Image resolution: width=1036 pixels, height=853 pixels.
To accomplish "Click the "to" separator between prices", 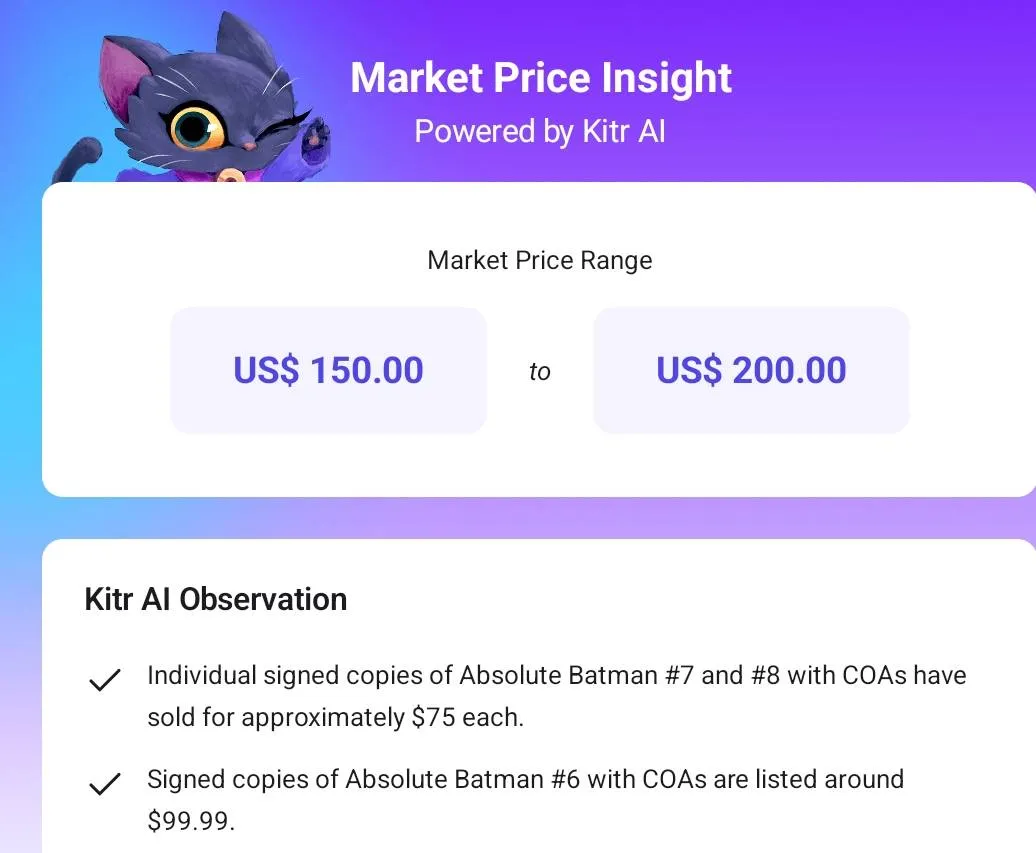I will tap(539, 372).
